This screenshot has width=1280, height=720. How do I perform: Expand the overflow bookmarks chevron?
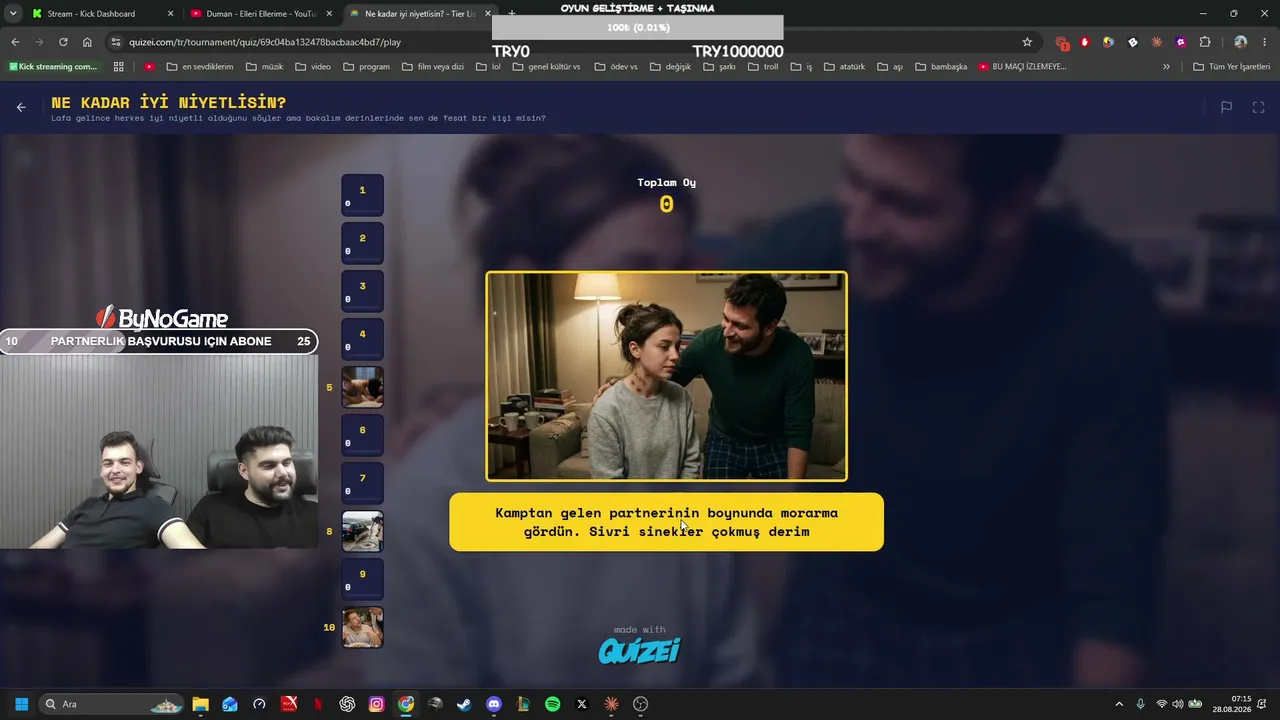(x=1166, y=67)
